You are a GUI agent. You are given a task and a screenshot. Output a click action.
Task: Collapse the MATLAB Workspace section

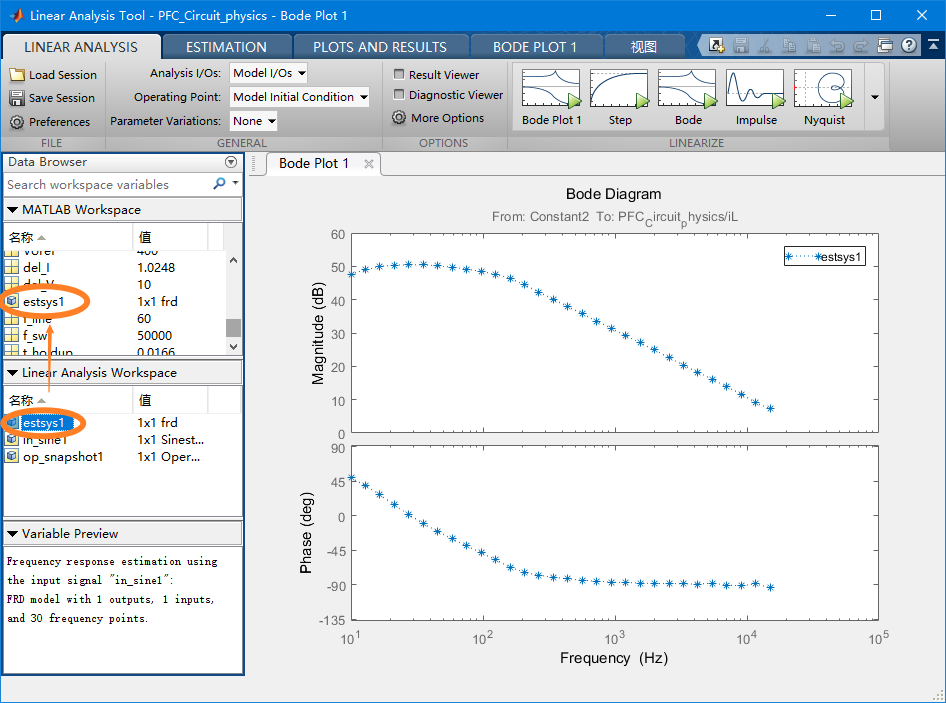[x=12, y=209]
